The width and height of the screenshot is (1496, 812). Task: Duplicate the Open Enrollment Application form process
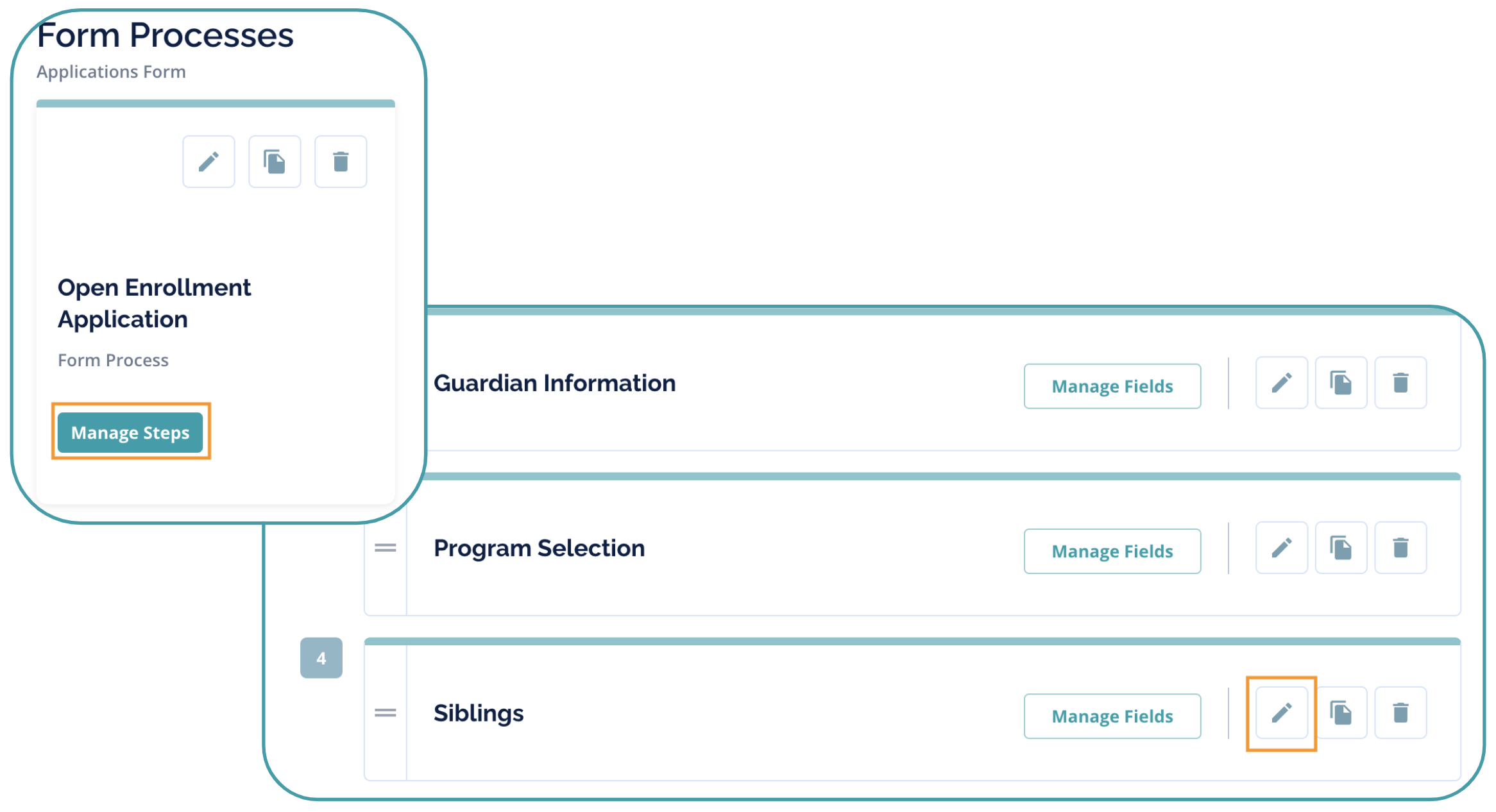(275, 162)
